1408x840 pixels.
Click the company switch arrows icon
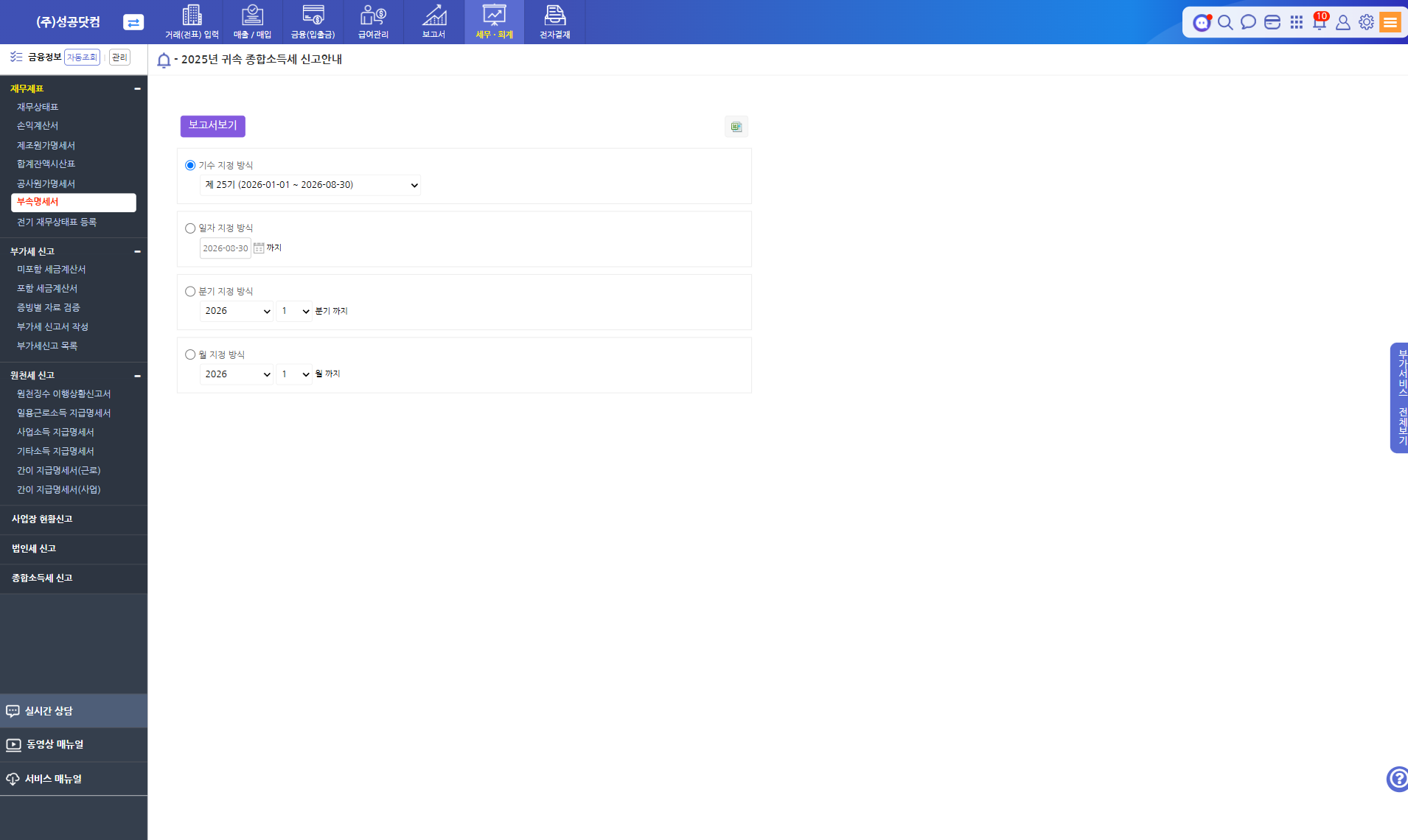pyautogui.click(x=133, y=22)
